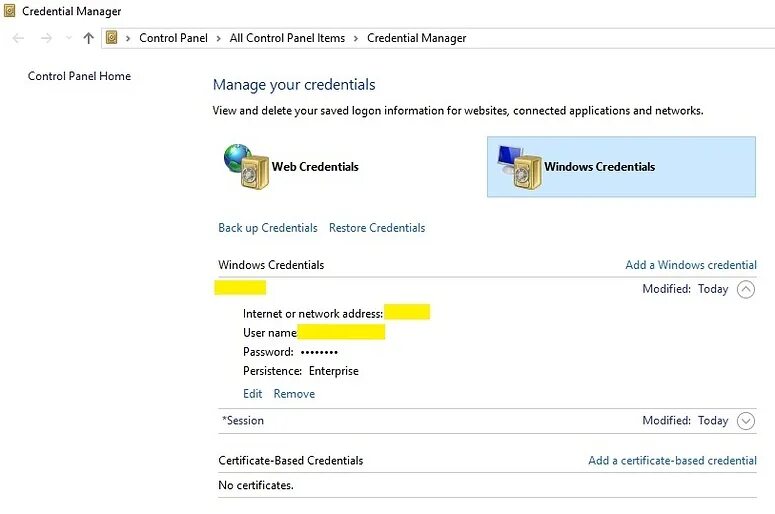The width and height of the screenshot is (775, 514).
Task: Select the Windows Credentials tab
Action: [x=599, y=167]
